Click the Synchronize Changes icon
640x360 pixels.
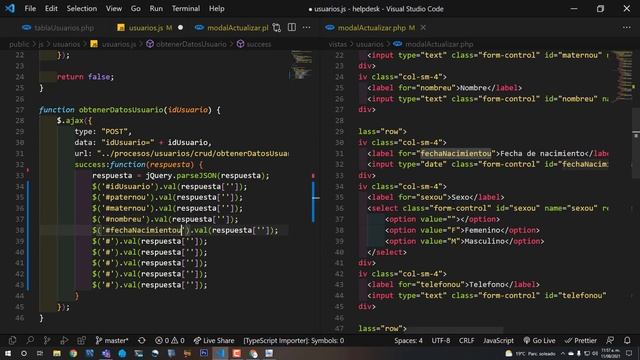[x=142, y=340]
